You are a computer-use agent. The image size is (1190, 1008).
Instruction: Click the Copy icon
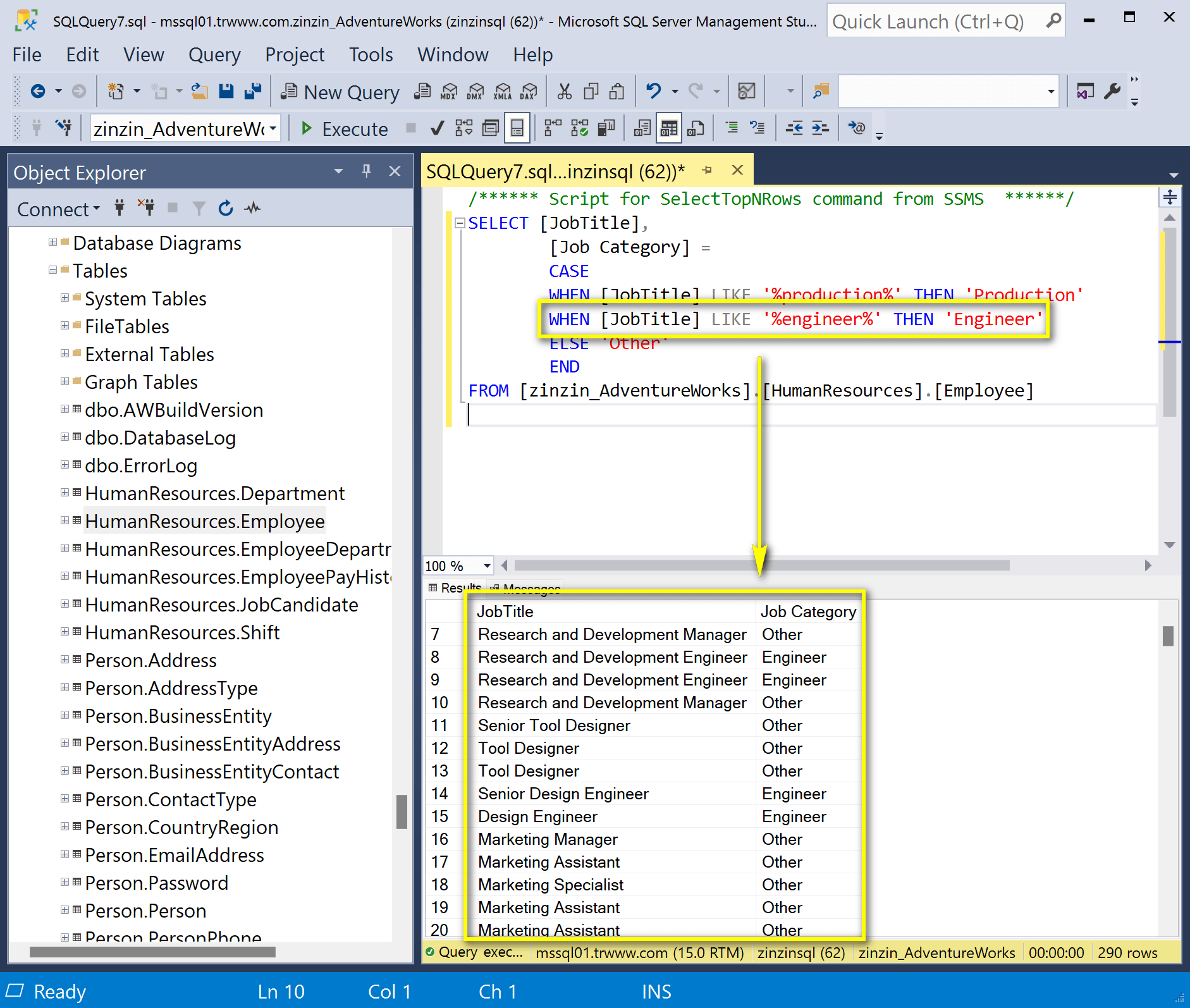point(591,92)
